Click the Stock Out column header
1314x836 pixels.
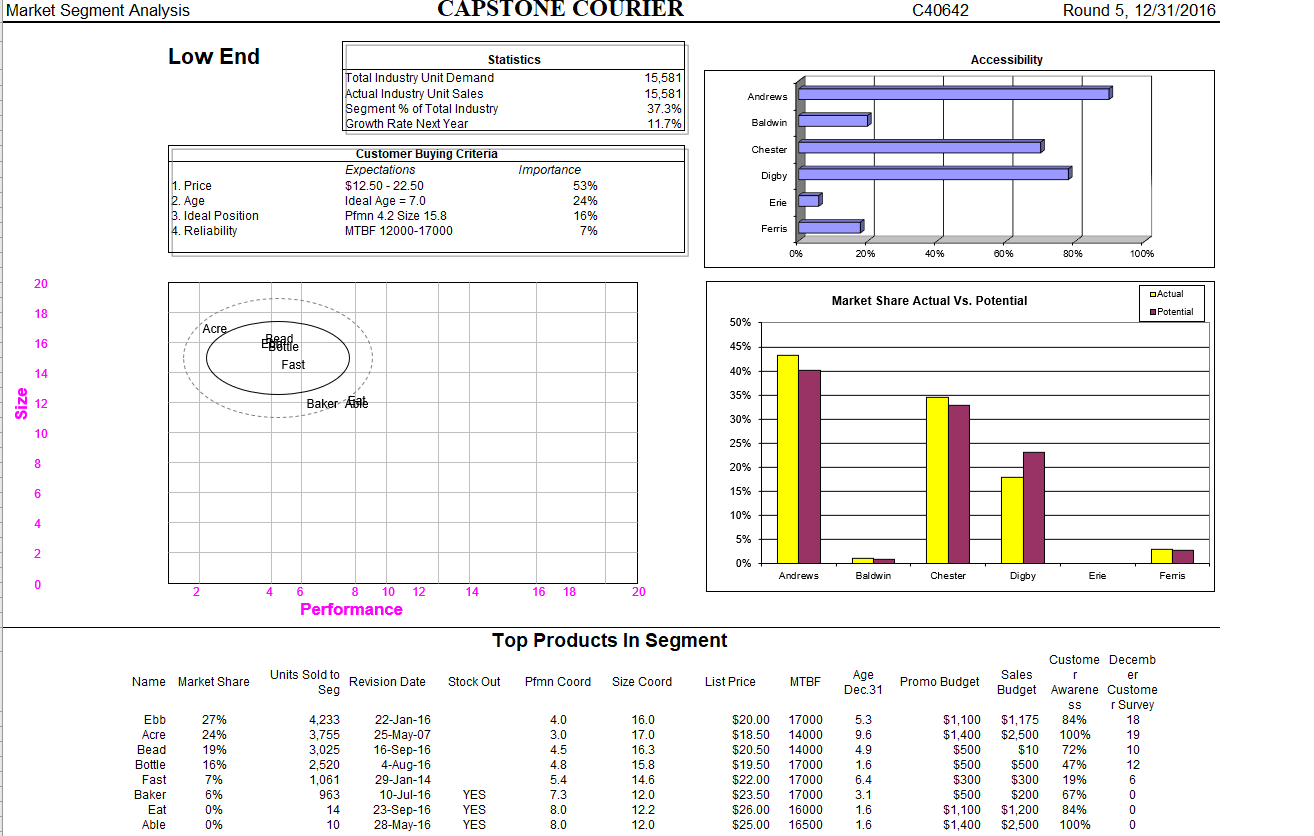click(474, 682)
